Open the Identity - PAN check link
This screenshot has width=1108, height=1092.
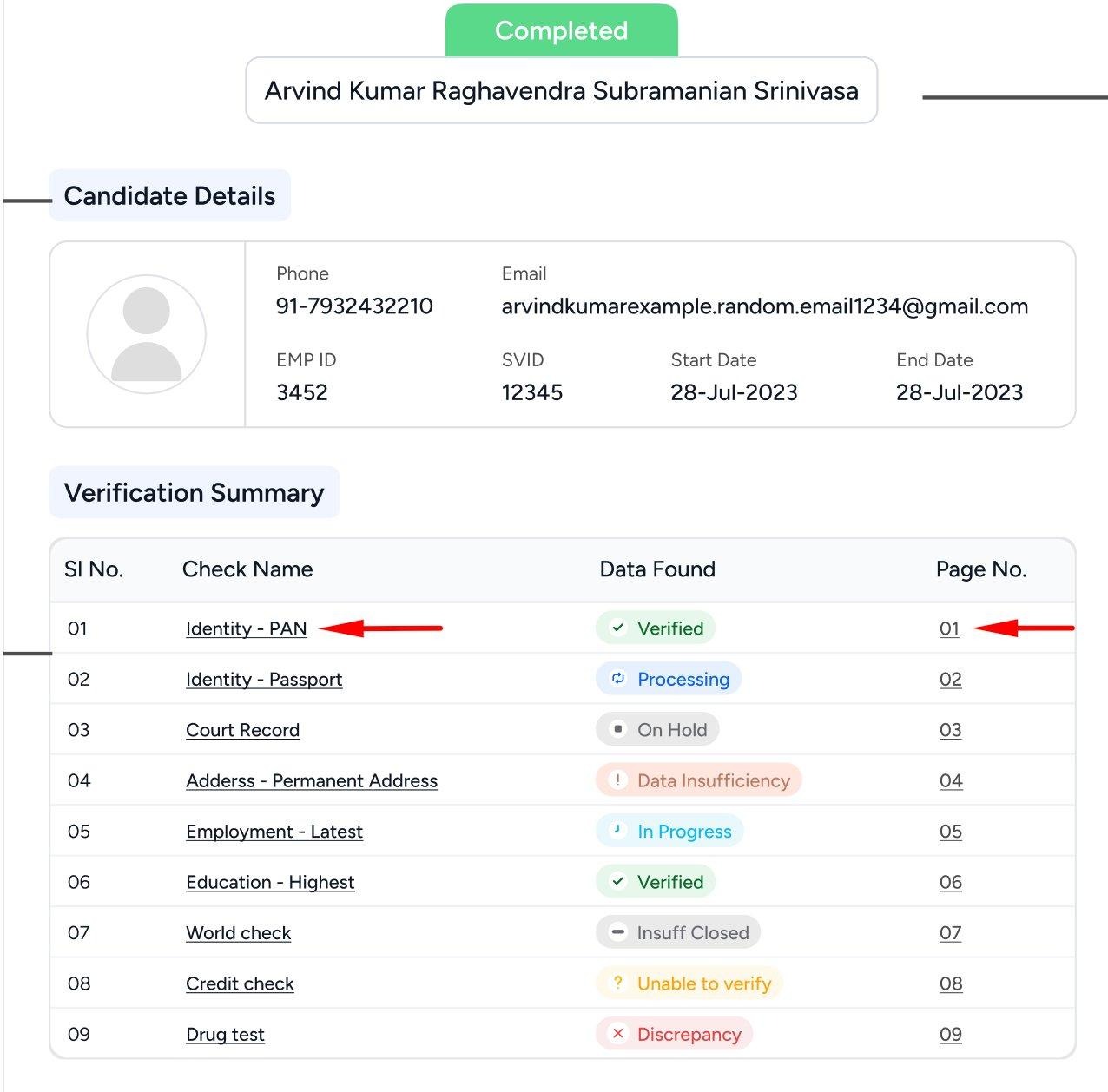[246, 628]
